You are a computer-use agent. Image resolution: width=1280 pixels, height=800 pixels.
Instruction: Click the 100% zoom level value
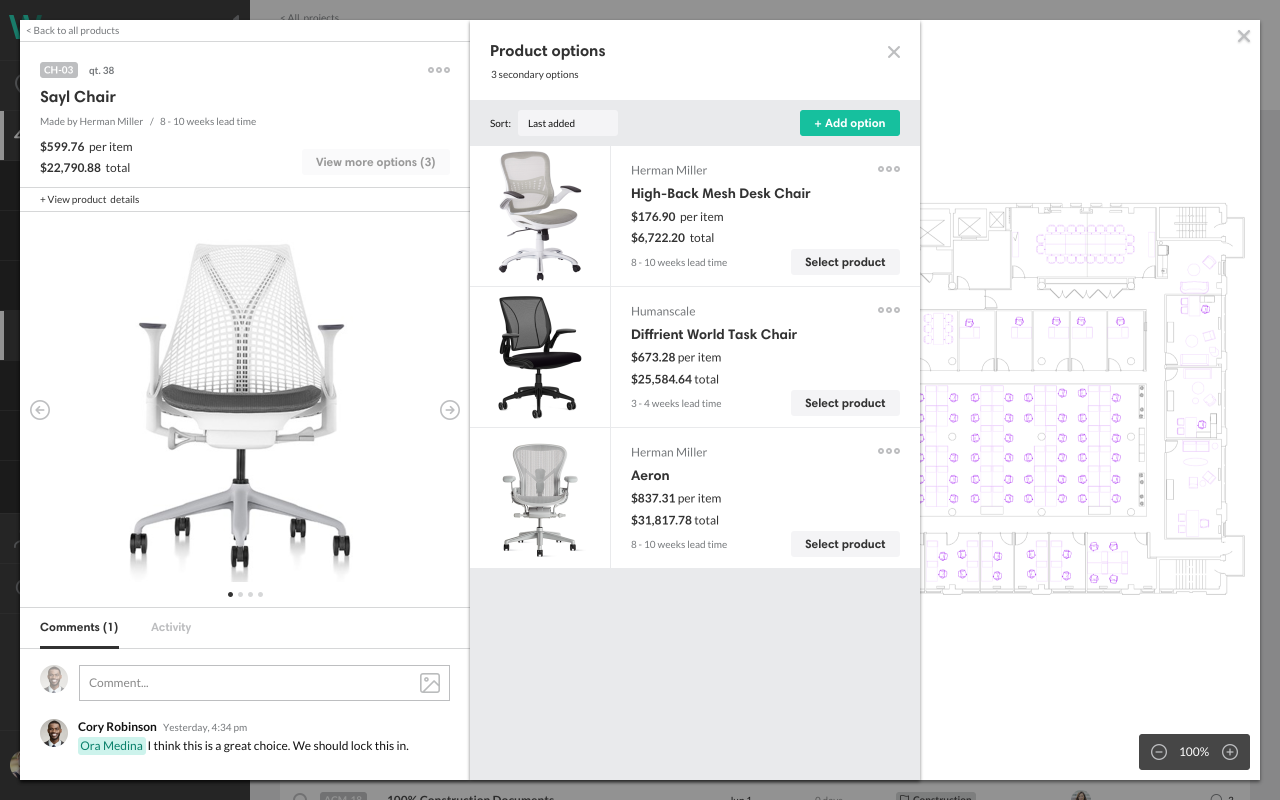[1194, 752]
